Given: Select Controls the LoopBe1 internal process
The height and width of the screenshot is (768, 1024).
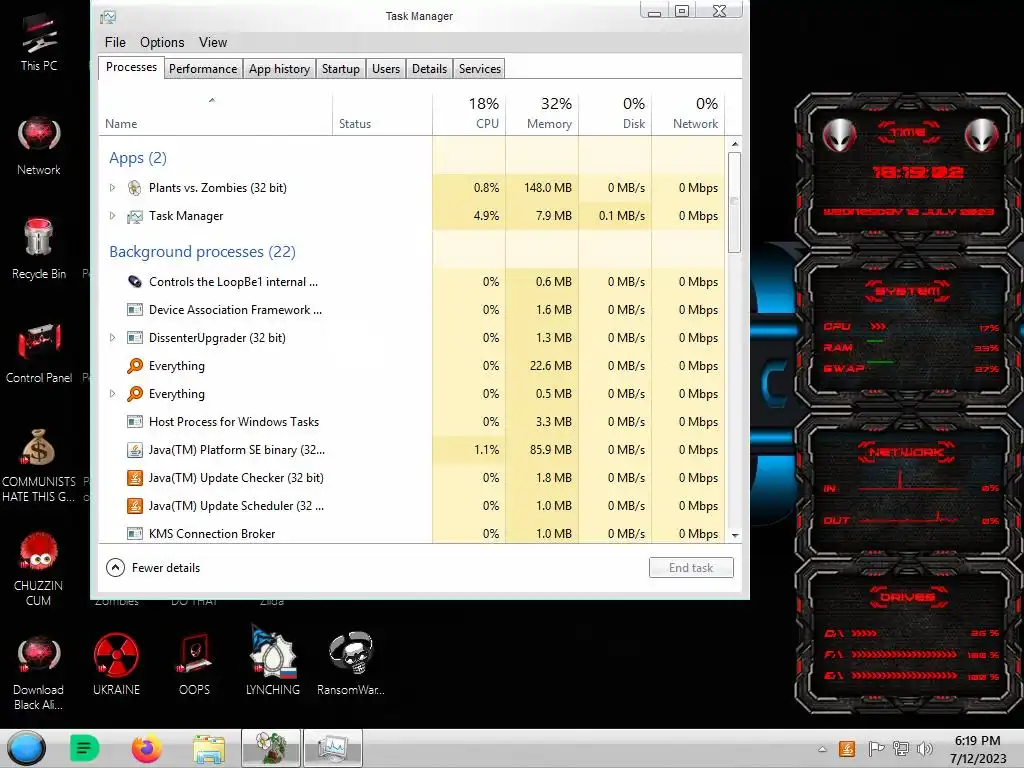Looking at the screenshot, I should pos(411,281).
